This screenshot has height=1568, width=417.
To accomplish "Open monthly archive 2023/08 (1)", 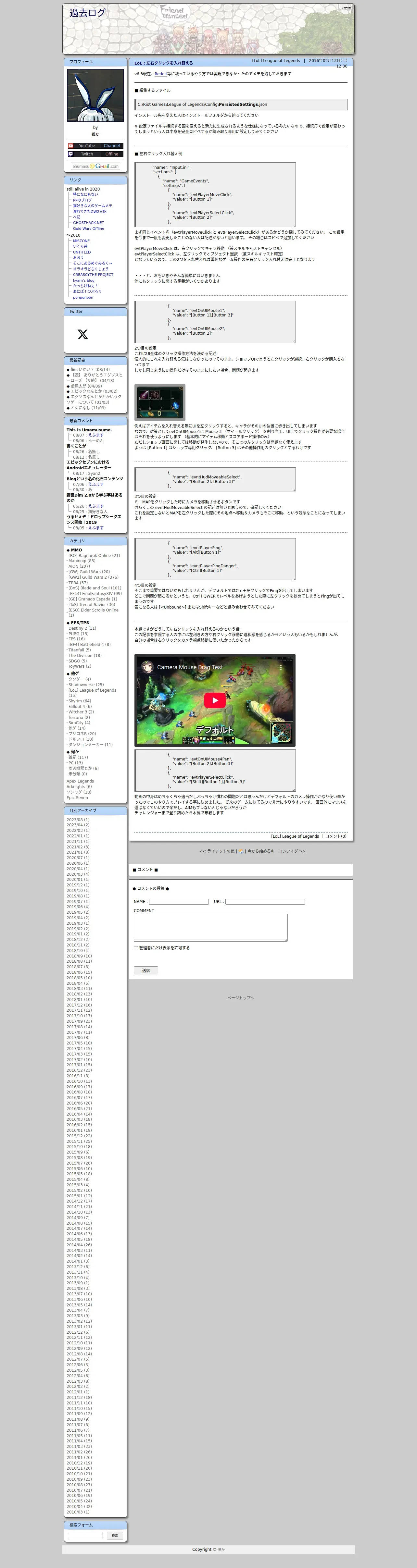I will coord(78,820).
